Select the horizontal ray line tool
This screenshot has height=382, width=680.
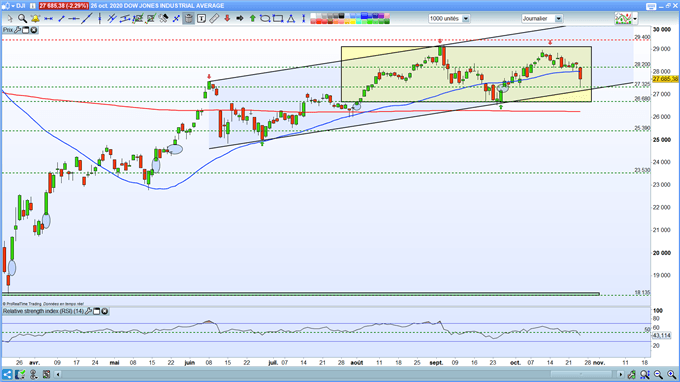pyautogui.click(x=74, y=19)
